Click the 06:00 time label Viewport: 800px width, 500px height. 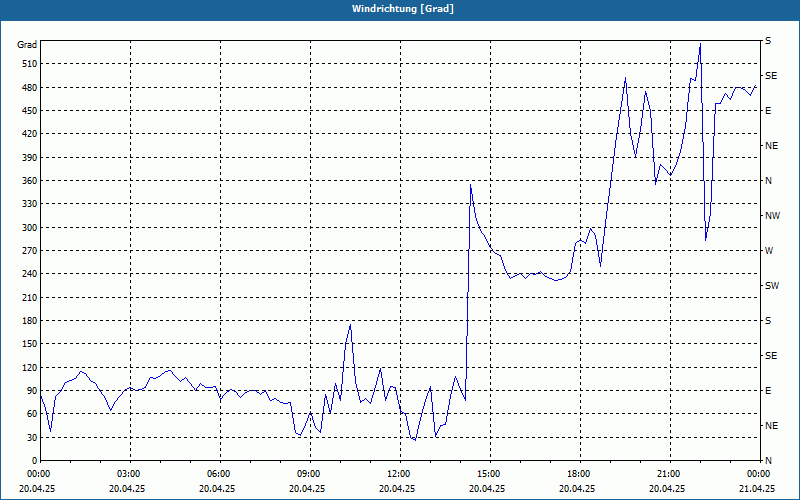pyautogui.click(x=220, y=474)
